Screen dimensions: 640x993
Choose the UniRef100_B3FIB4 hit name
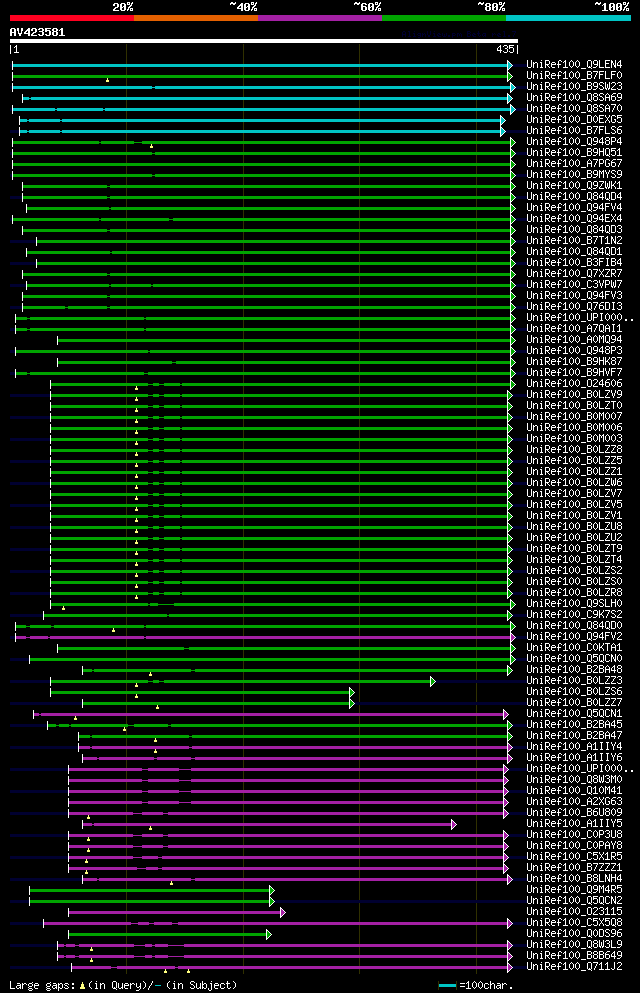(x=574, y=262)
